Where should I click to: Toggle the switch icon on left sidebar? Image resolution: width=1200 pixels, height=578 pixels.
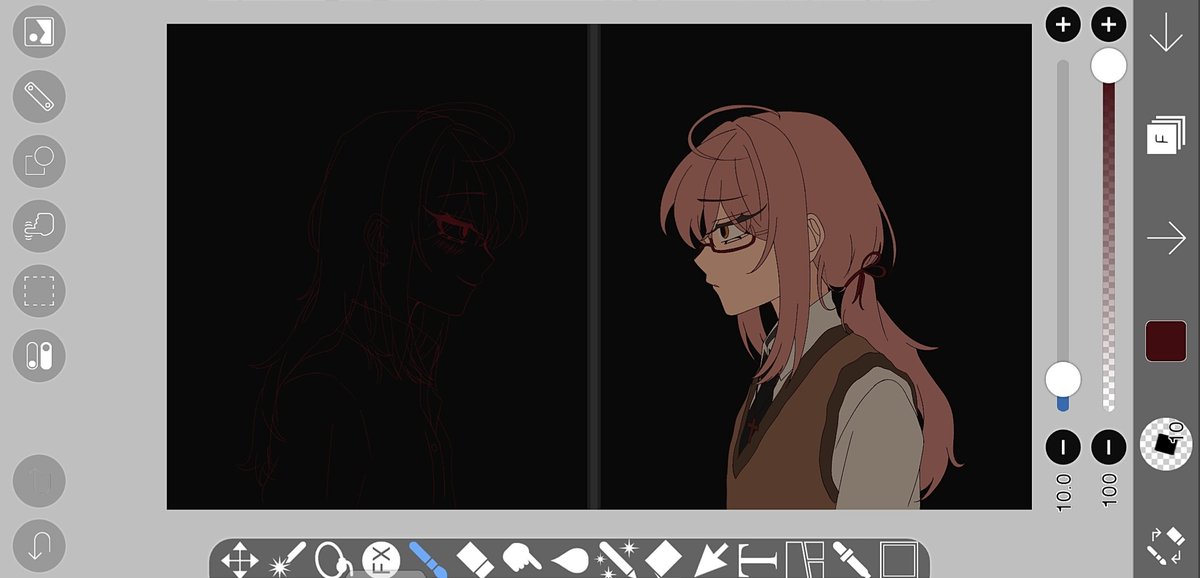[39, 355]
